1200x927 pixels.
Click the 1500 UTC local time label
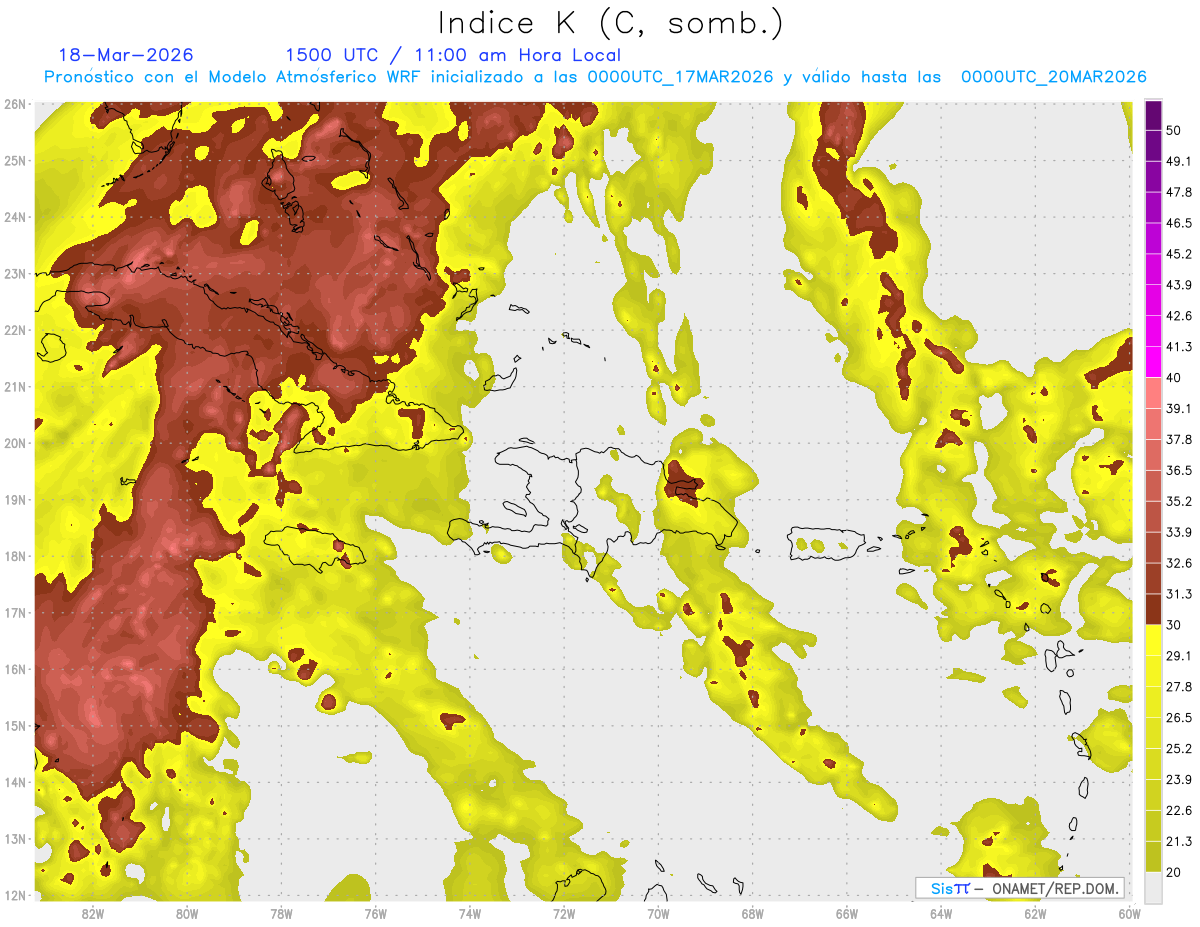tap(453, 55)
